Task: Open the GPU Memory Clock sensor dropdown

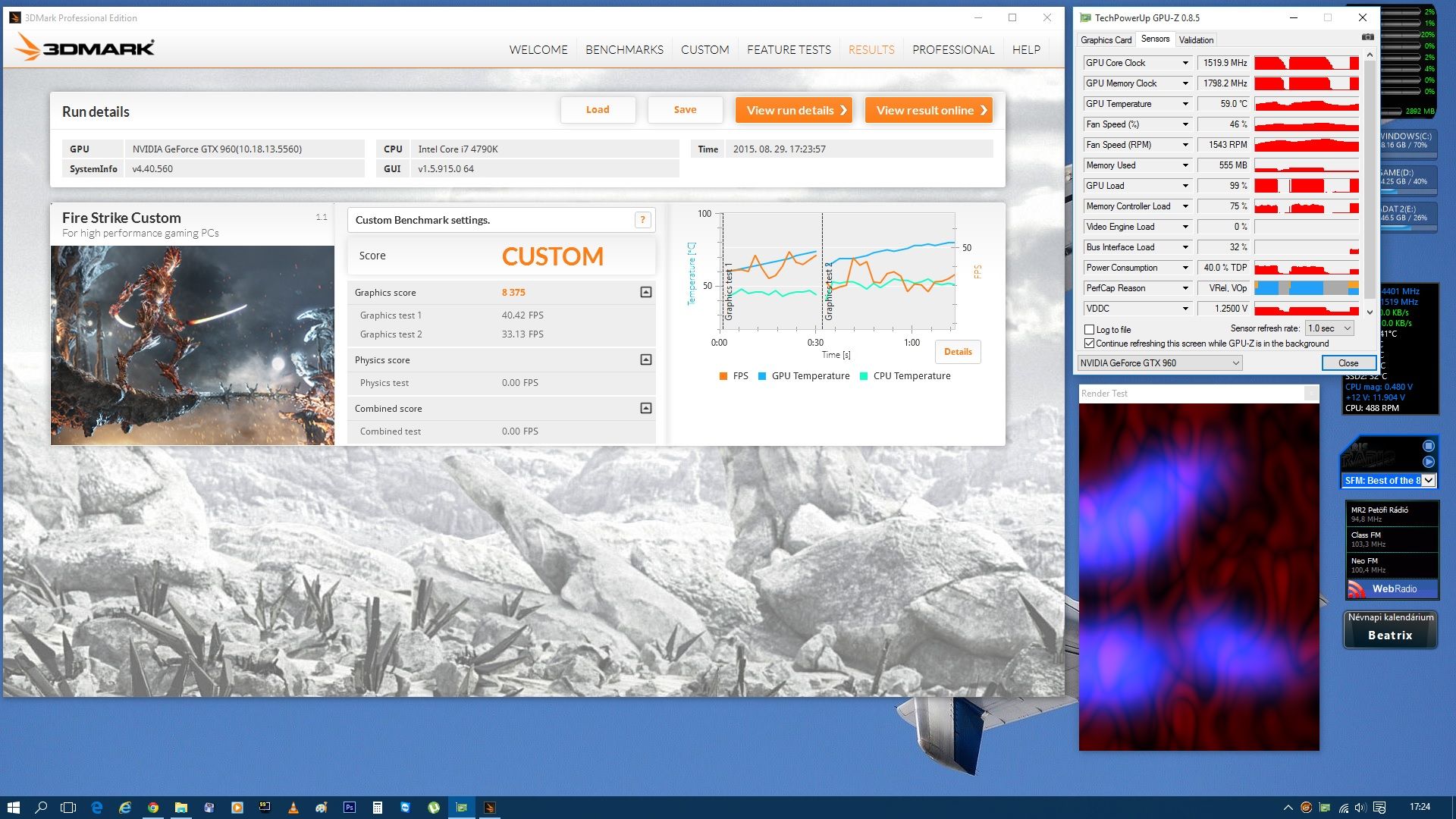Action: pos(1185,83)
